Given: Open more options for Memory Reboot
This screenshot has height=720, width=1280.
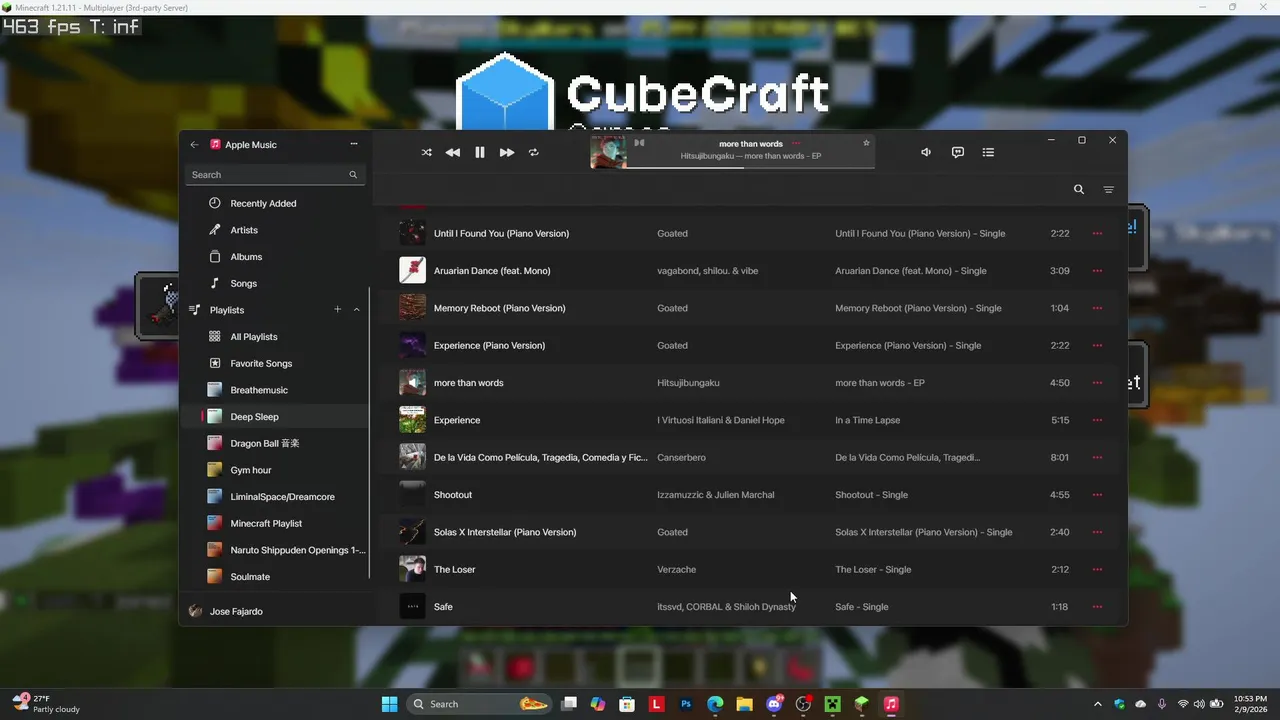Looking at the screenshot, I should (1097, 308).
